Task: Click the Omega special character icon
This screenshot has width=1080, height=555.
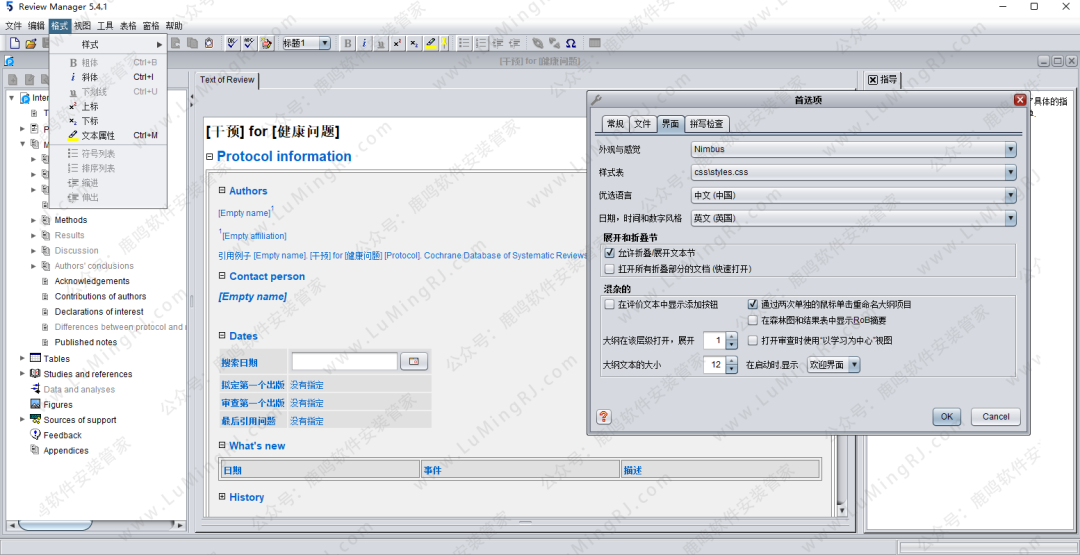Action: click(x=571, y=43)
